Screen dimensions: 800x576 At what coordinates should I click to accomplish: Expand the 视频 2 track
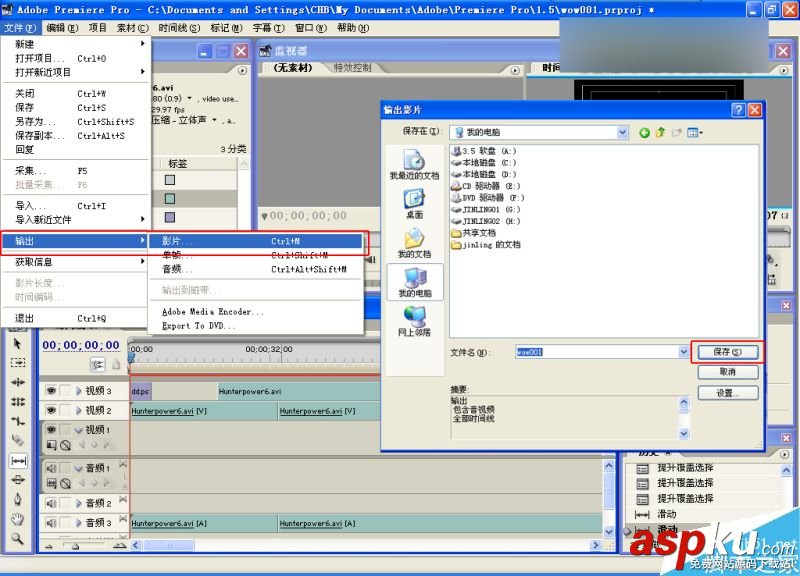[x=79, y=410]
